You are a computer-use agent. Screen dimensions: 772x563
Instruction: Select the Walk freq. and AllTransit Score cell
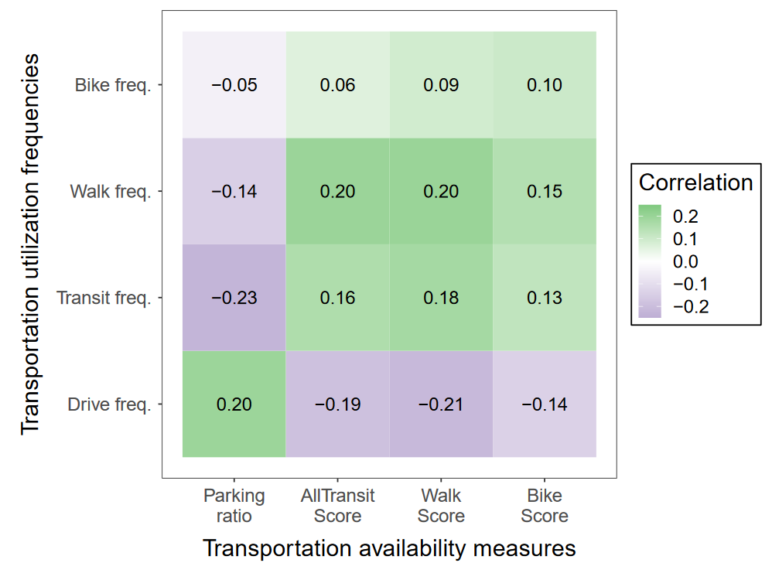coord(338,191)
